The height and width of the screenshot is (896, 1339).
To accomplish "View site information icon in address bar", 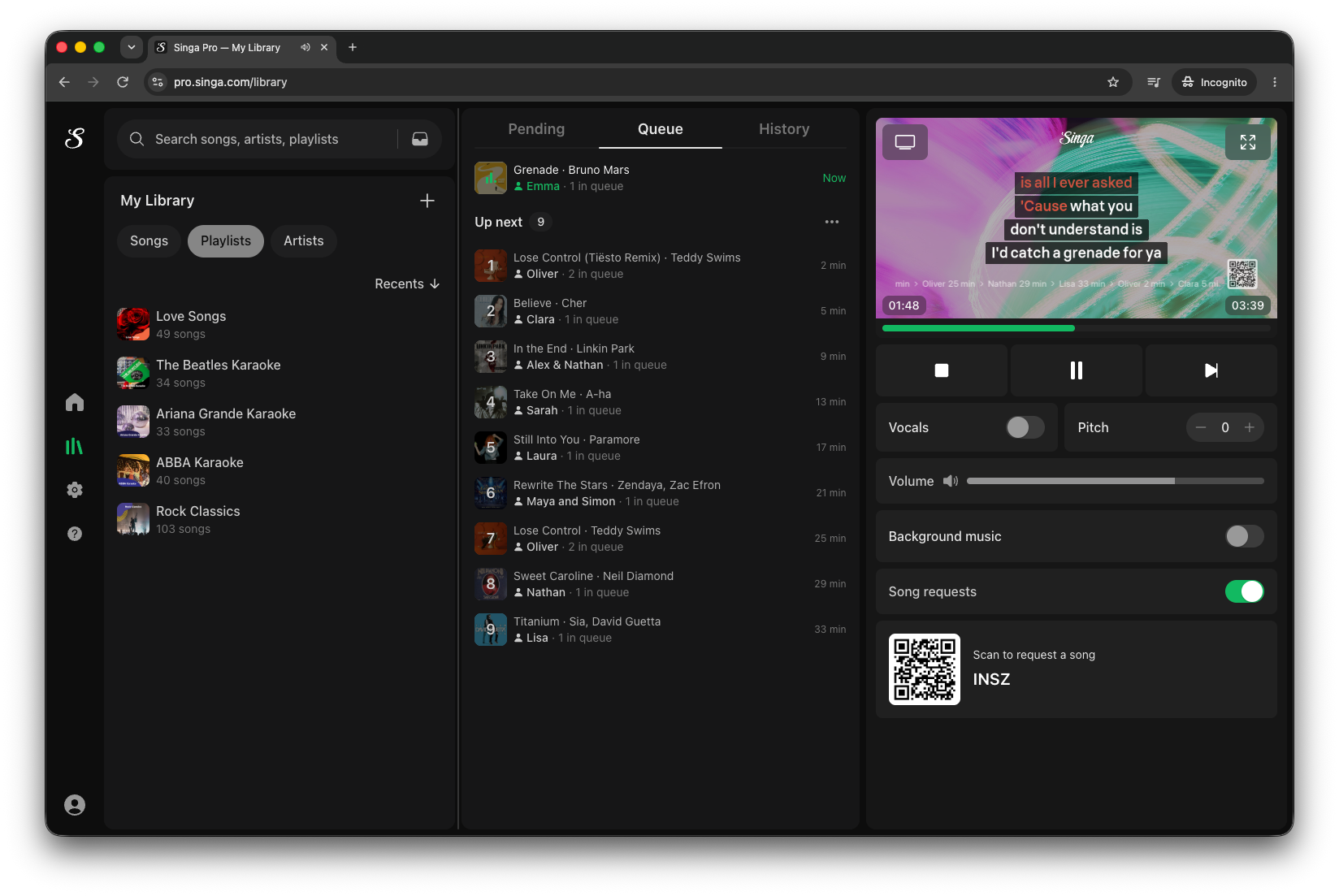I will coord(158,82).
